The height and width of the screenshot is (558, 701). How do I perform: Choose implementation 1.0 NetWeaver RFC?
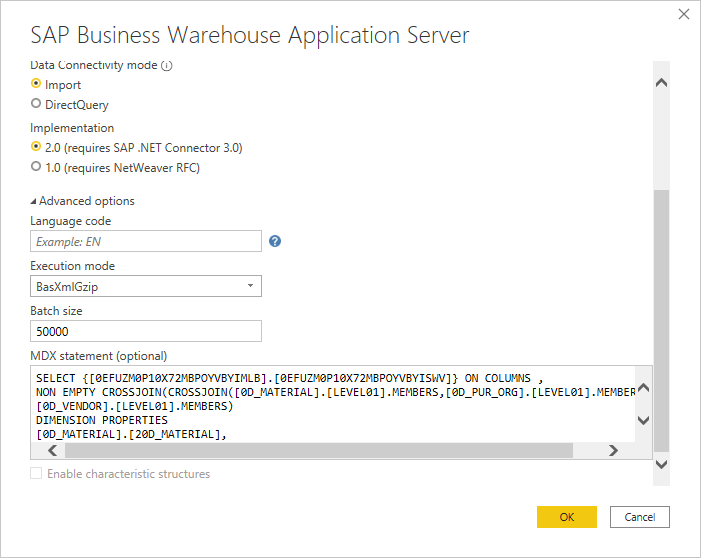[36, 167]
